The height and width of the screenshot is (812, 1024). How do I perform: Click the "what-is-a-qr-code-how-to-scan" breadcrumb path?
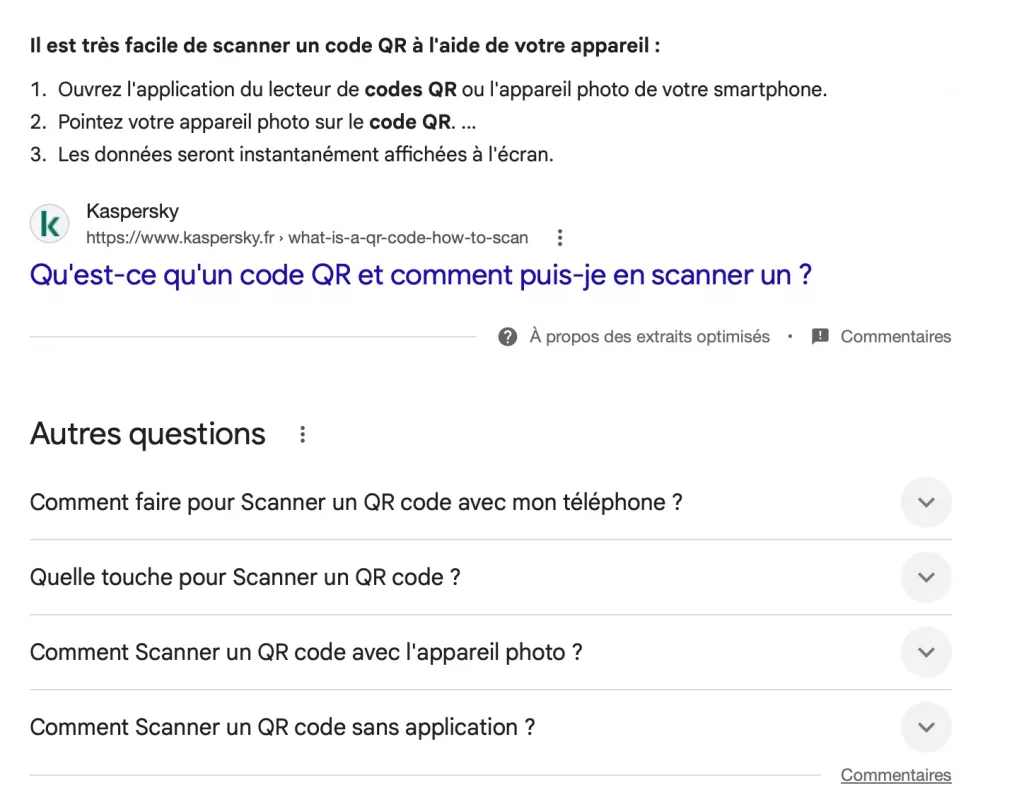[x=408, y=238]
